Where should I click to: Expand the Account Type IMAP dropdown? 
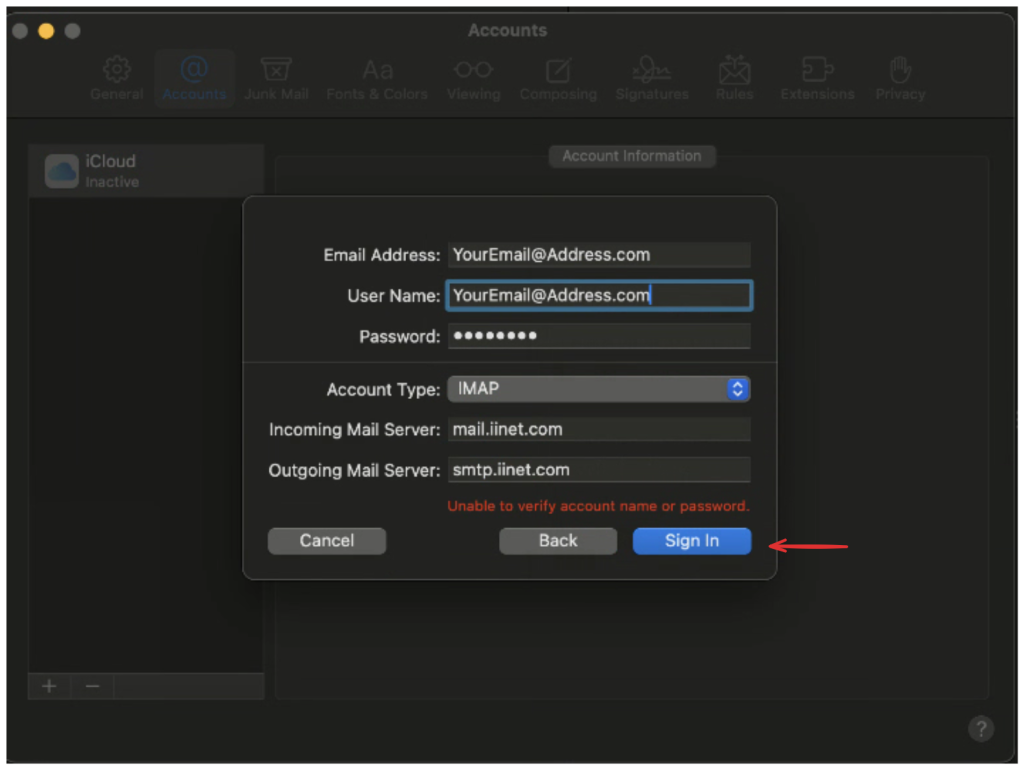pyautogui.click(x=598, y=389)
